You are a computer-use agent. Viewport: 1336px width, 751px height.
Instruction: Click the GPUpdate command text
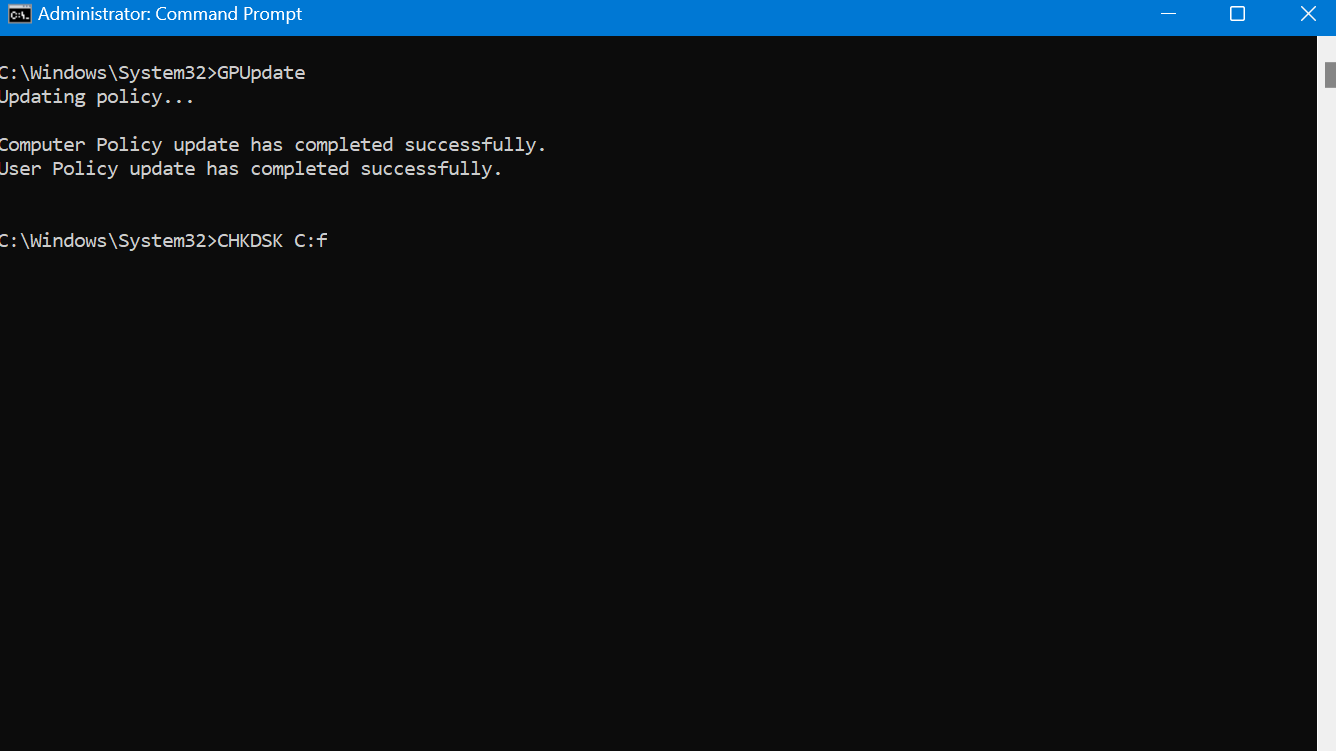(261, 73)
